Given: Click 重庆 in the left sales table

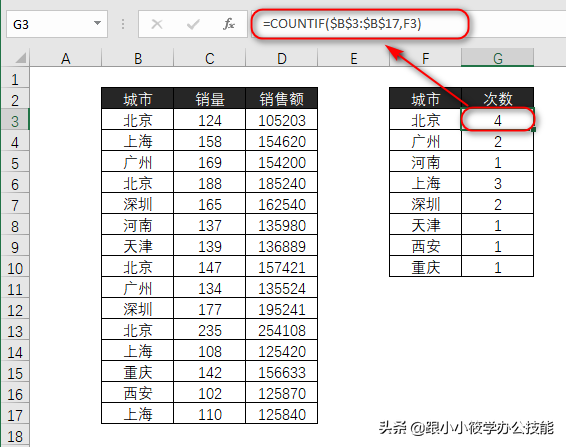Looking at the screenshot, I should tap(138, 372).
